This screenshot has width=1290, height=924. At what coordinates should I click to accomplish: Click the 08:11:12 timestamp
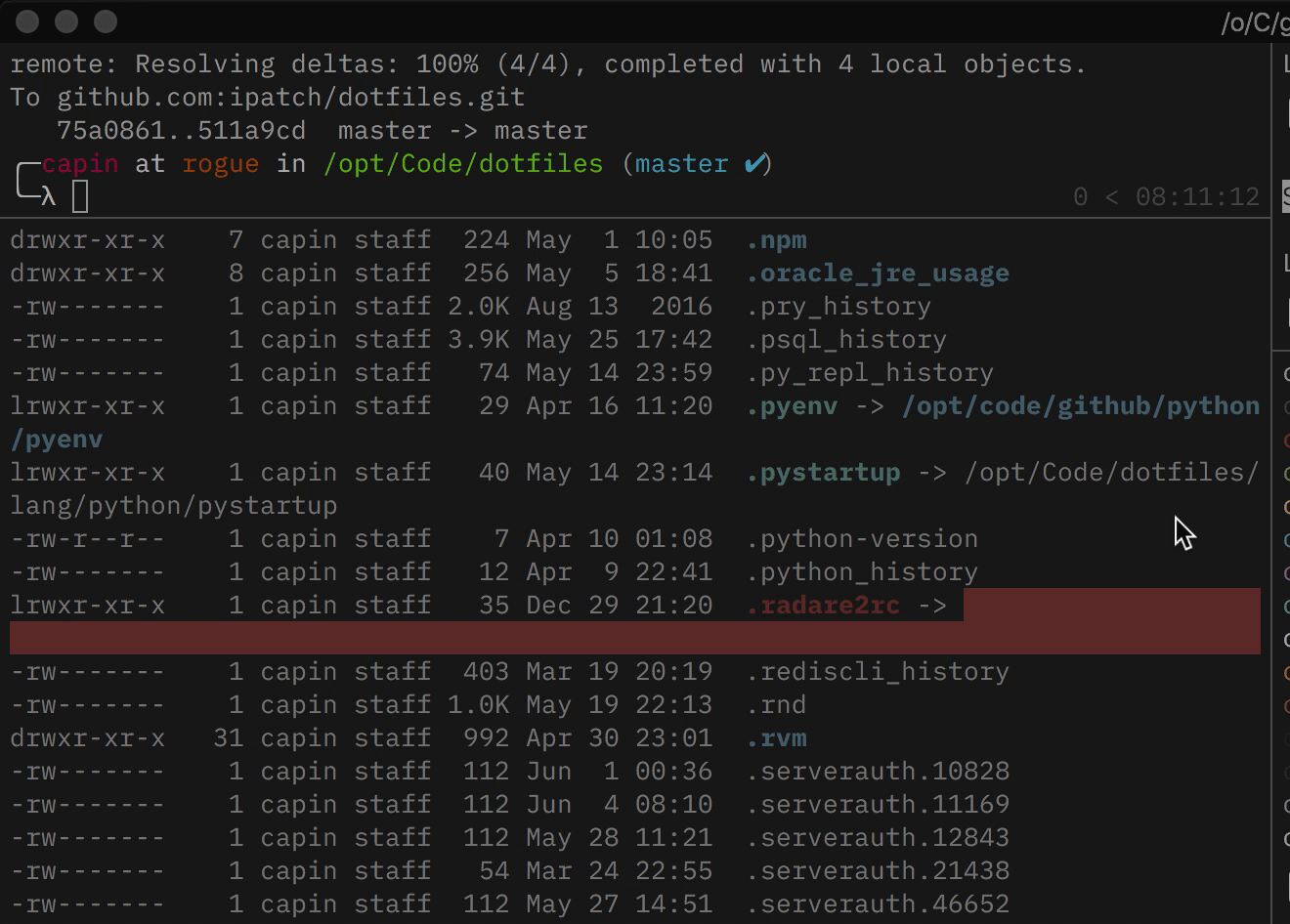(x=1197, y=197)
